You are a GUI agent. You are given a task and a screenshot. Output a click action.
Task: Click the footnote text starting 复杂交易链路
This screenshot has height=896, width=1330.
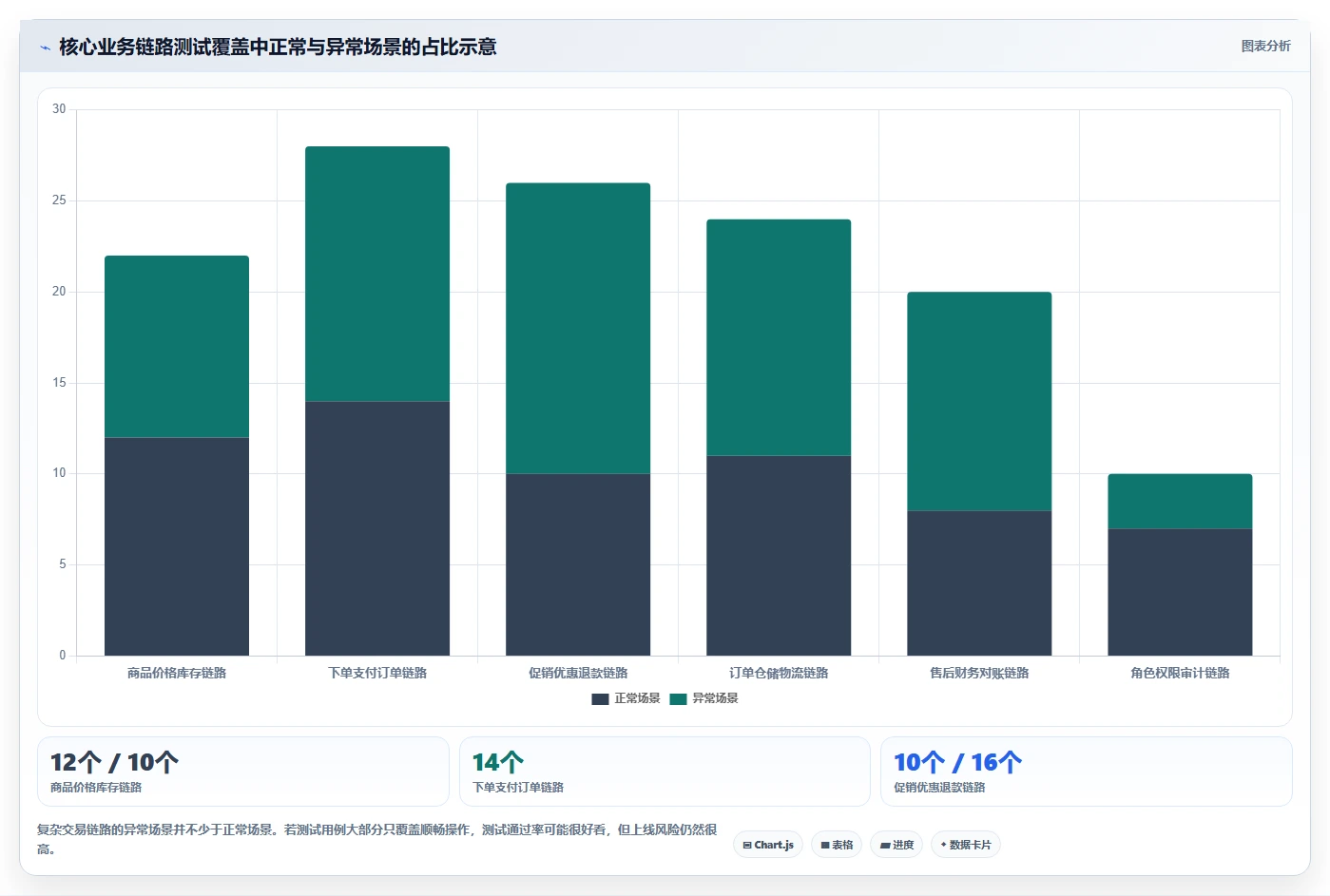[376, 839]
